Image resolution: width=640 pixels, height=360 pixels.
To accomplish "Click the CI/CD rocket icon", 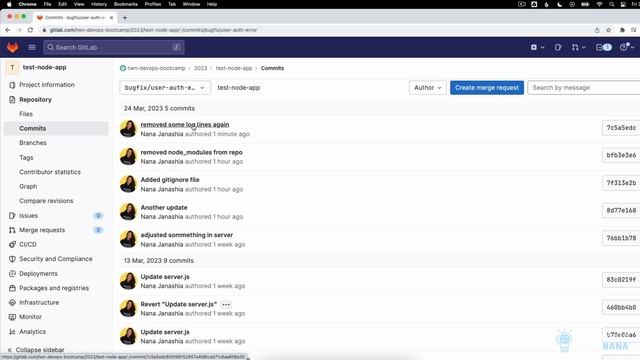I will [x=12, y=244].
